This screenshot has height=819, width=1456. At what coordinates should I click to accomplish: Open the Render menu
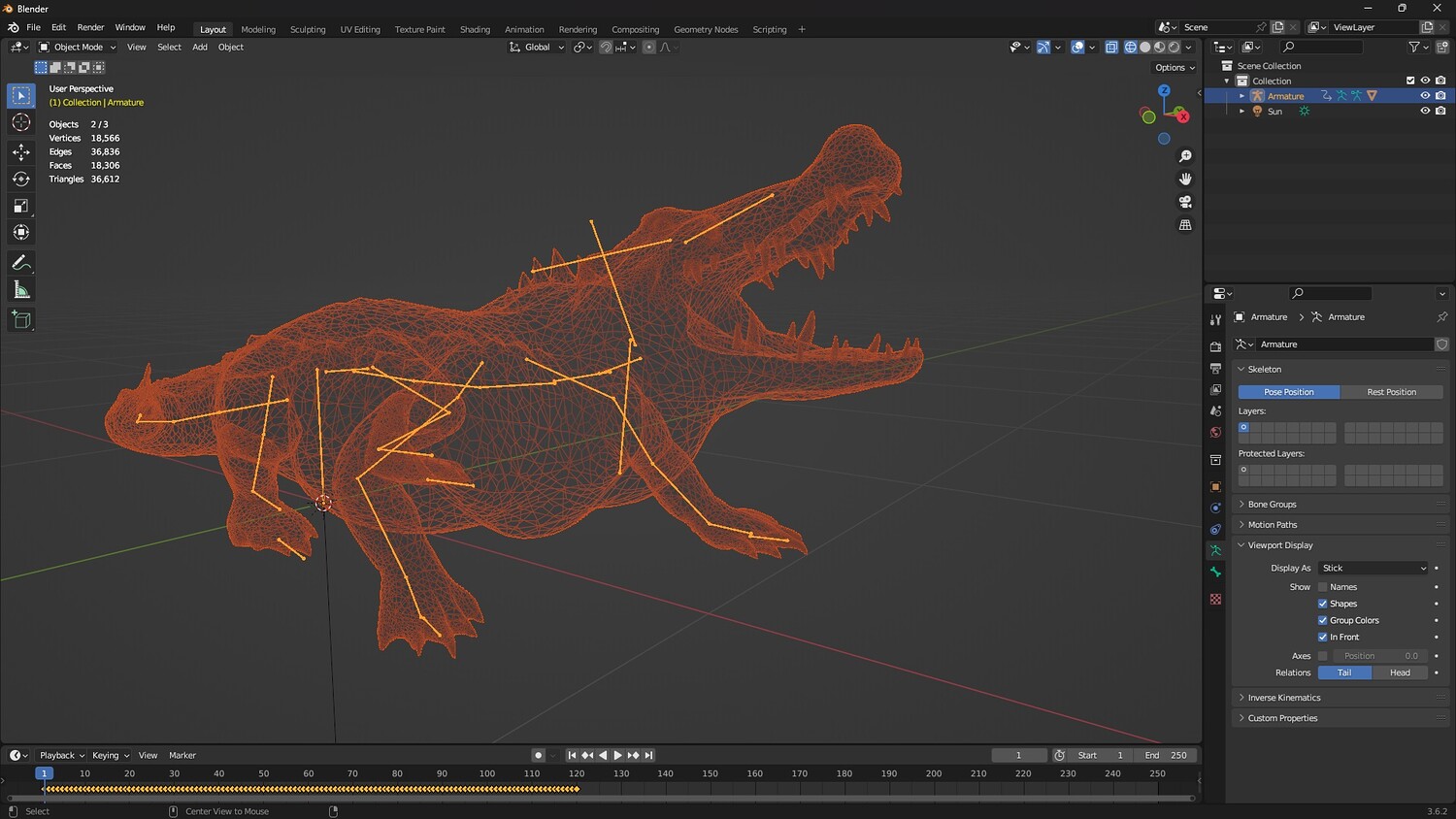click(x=90, y=27)
